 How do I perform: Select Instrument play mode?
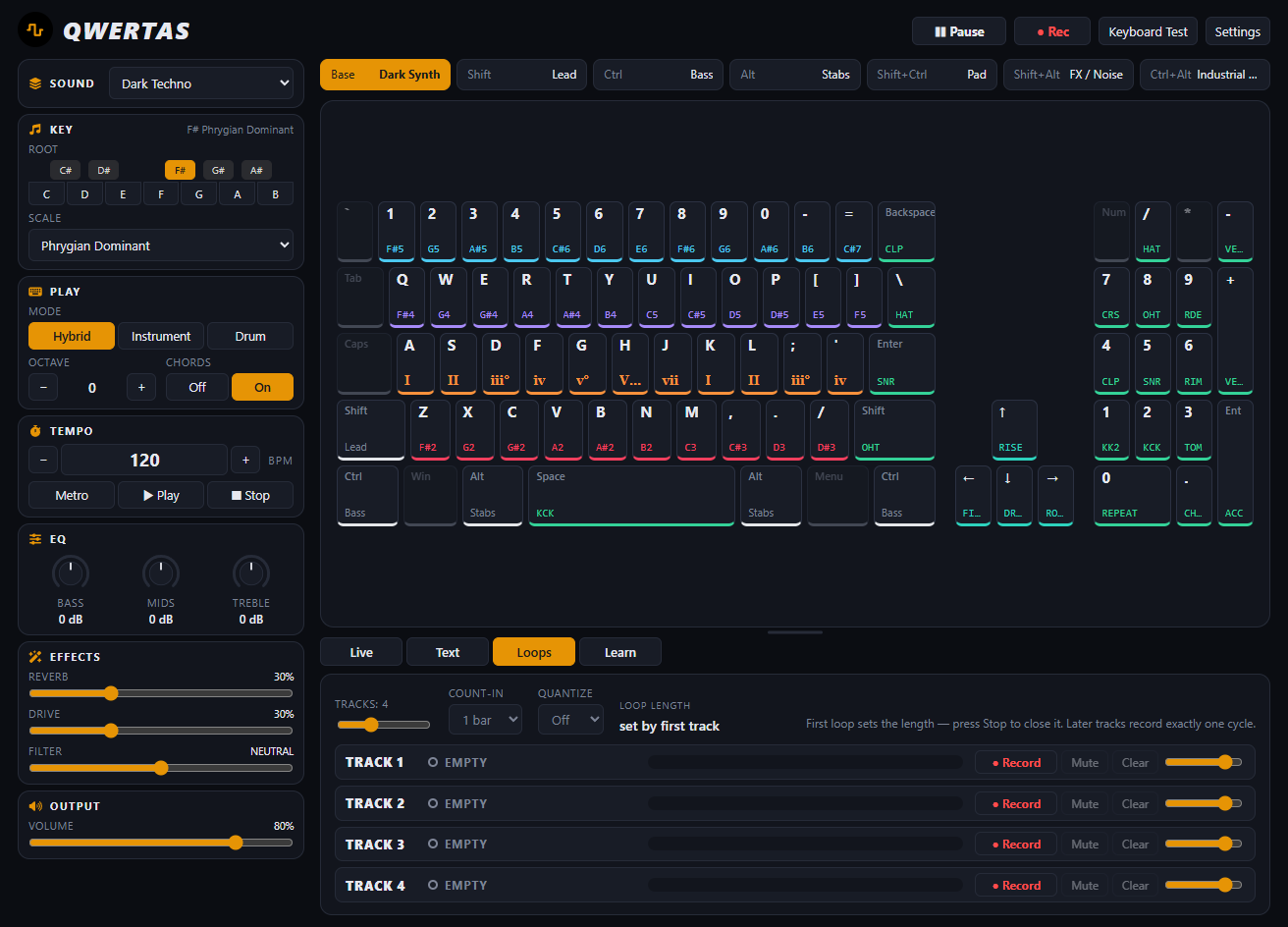(161, 336)
